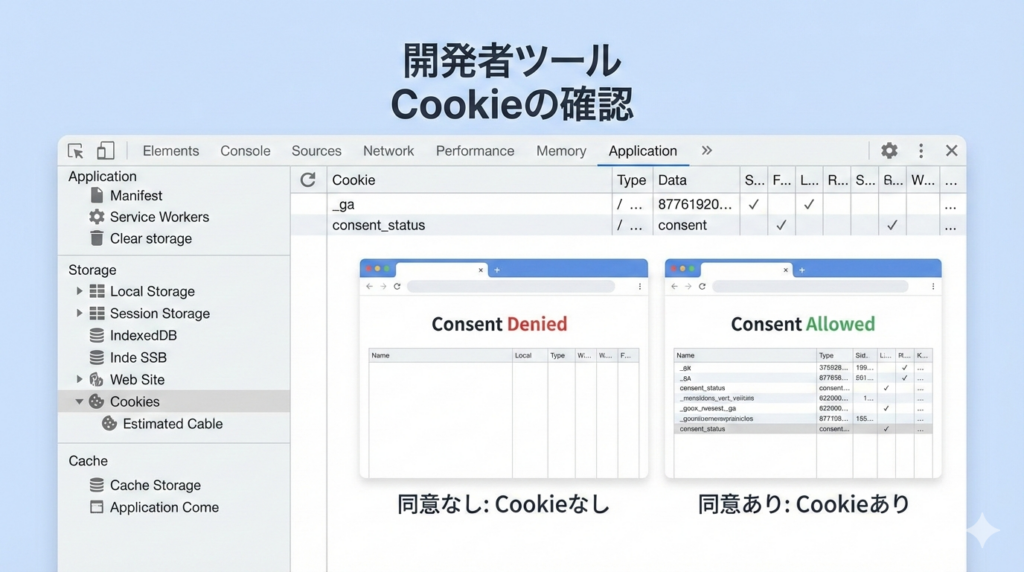
Task: Close the tab in Consent Denied window
Action: click(x=481, y=270)
